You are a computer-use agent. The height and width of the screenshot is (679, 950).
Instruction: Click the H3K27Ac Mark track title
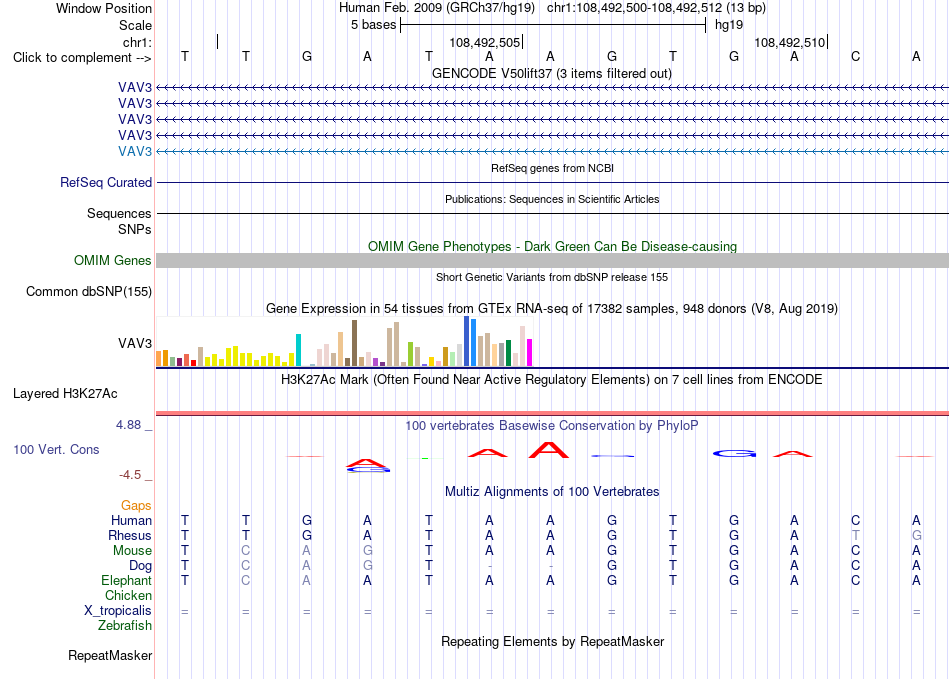(552, 380)
